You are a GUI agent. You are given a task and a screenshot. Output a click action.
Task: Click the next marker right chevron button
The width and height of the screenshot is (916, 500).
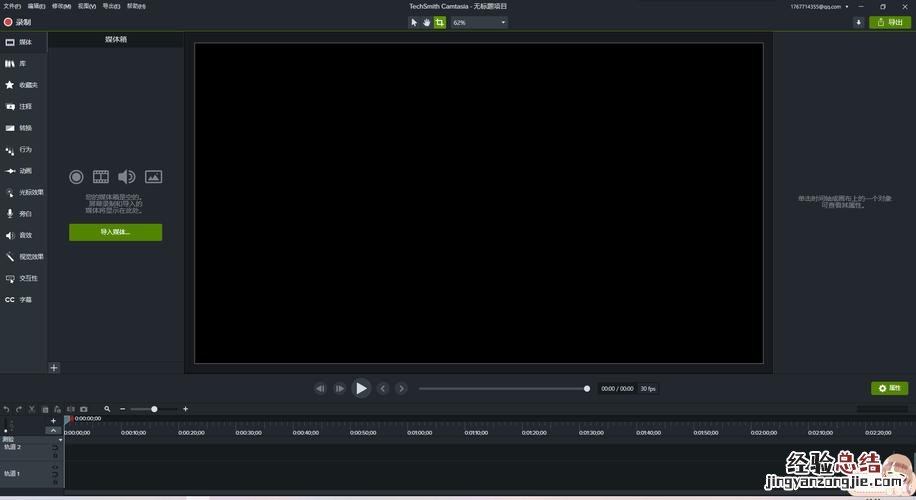(x=401, y=388)
